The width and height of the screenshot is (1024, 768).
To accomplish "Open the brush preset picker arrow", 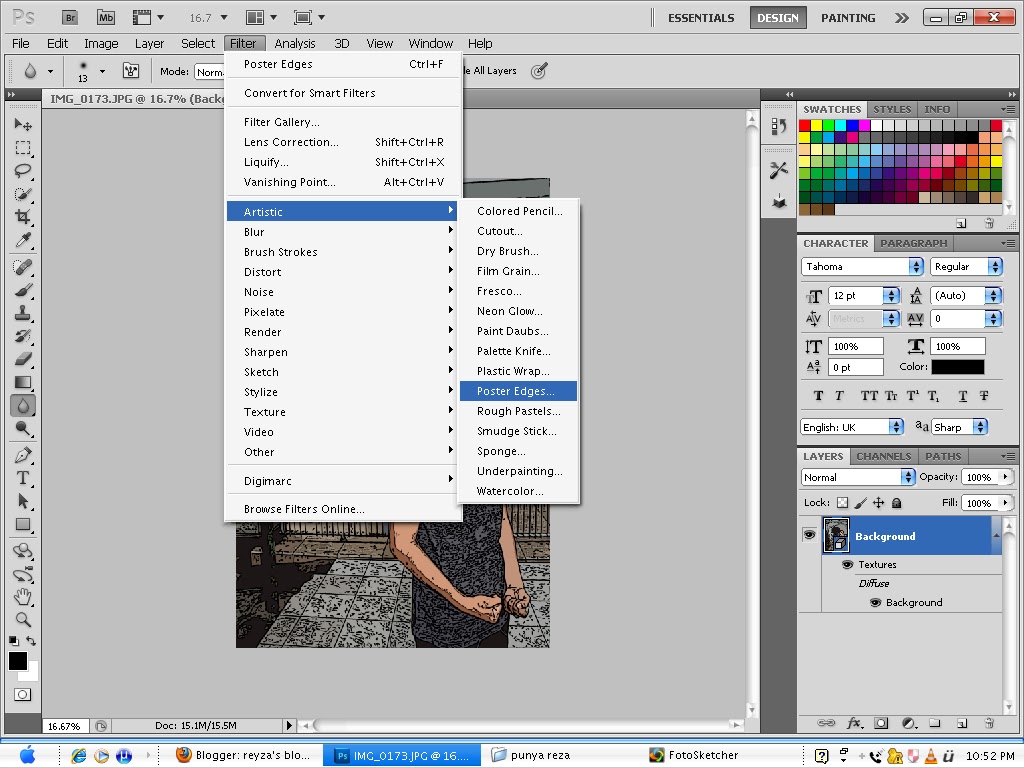I will point(102,71).
